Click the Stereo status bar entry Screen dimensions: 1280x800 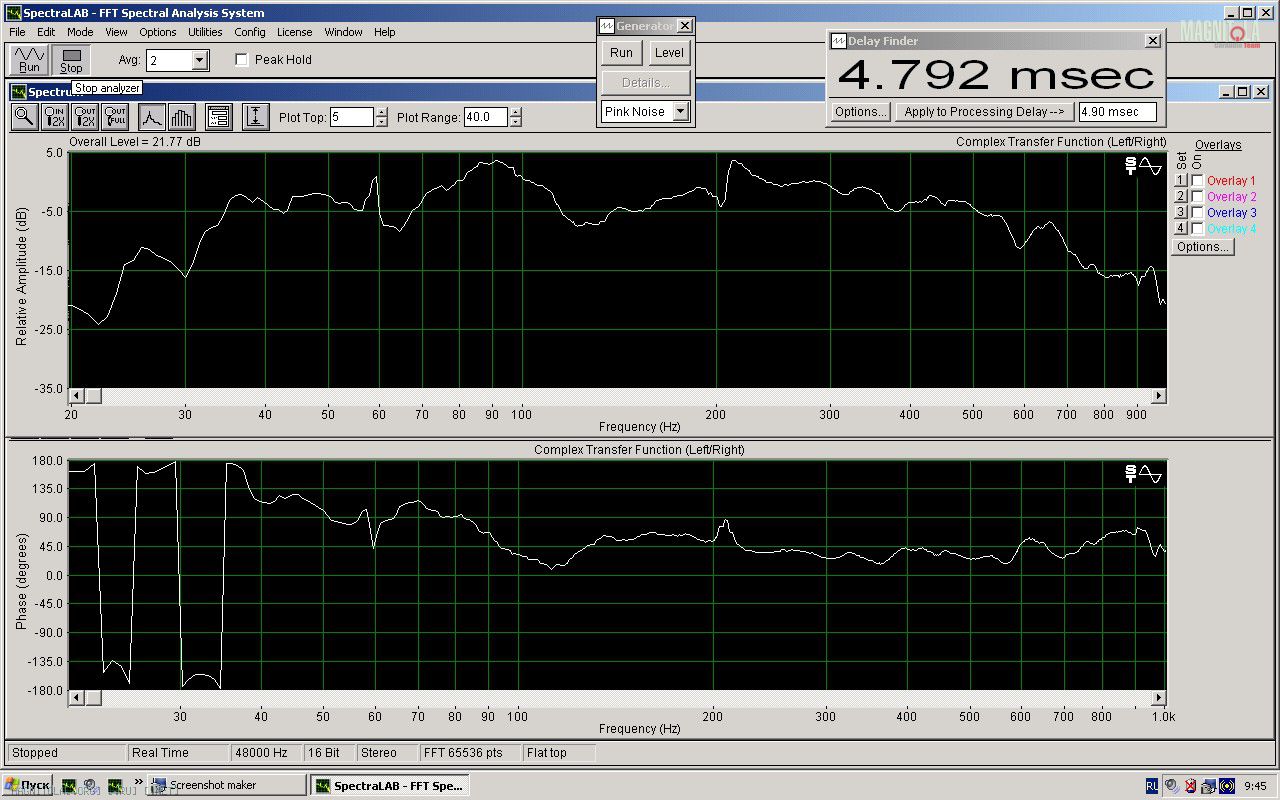pyautogui.click(x=385, y=753)
